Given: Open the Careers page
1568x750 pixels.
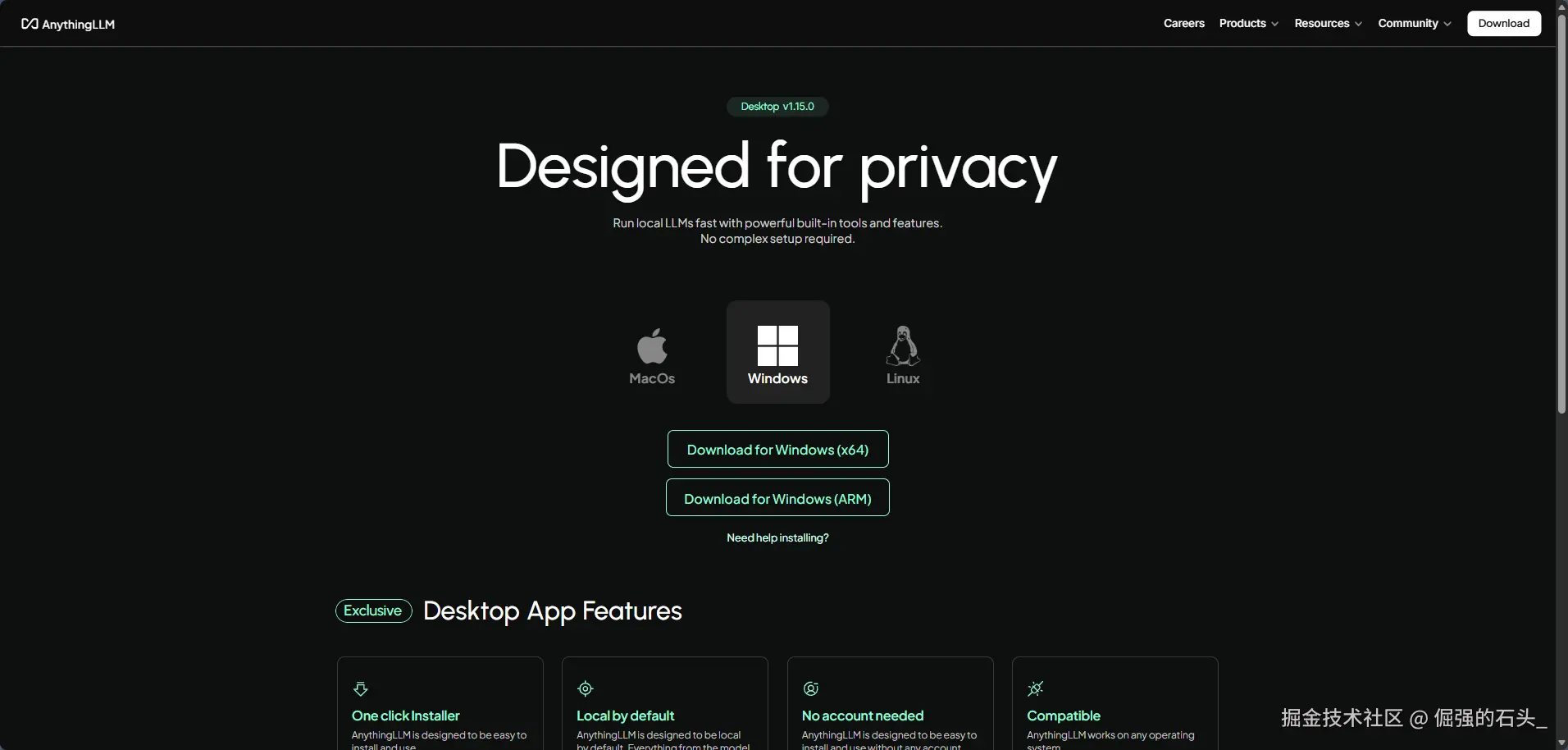Looking at the screenshot, I should 1184,23.
